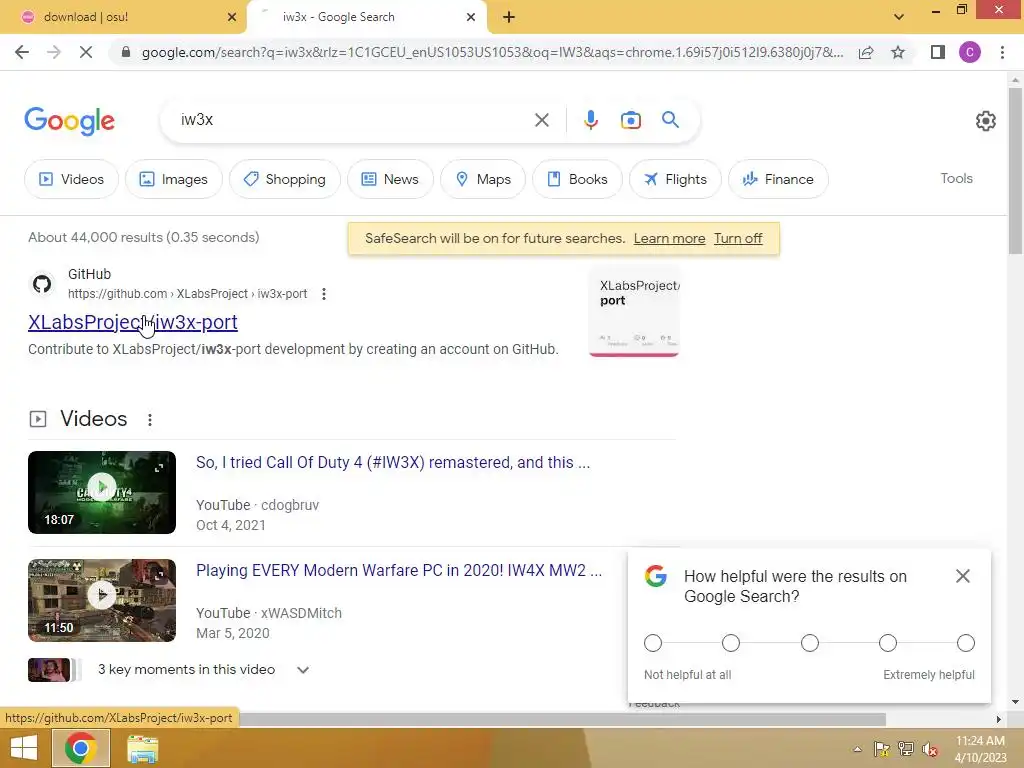
Task: Select the middle helpfulness radio button
Action: [810, 643]
